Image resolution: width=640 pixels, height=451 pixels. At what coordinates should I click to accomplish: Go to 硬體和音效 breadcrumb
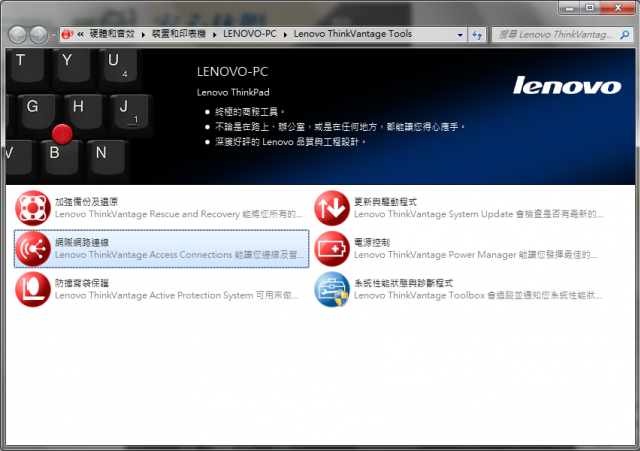tap(112, 34)
